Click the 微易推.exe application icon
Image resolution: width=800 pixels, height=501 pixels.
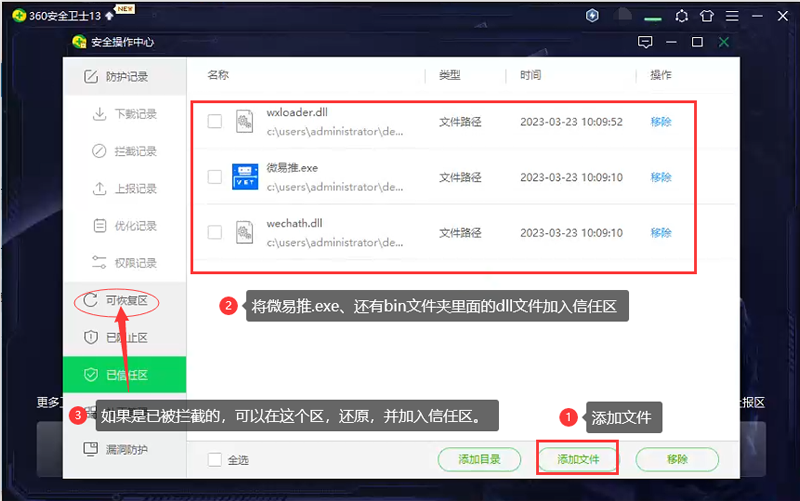tap(245, 177)
